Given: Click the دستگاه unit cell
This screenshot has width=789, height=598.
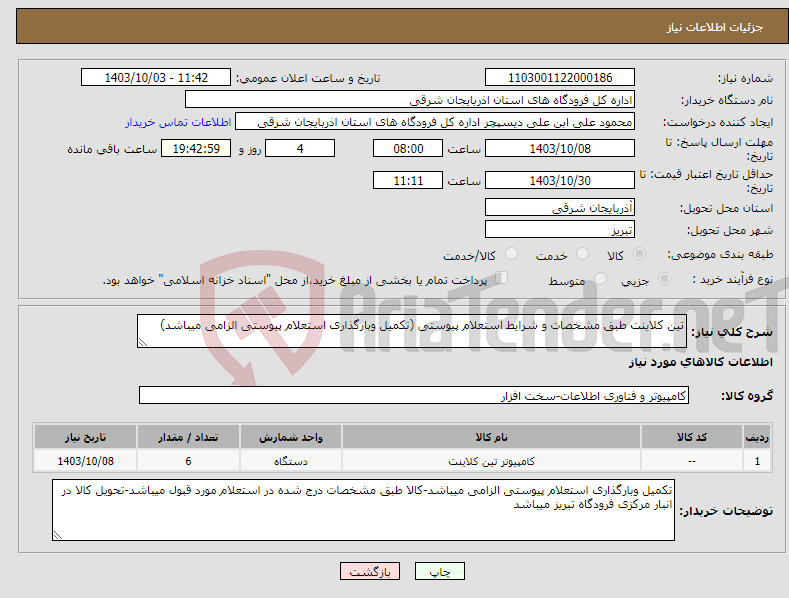Looking at the screenshot, I should coord(291,461).
